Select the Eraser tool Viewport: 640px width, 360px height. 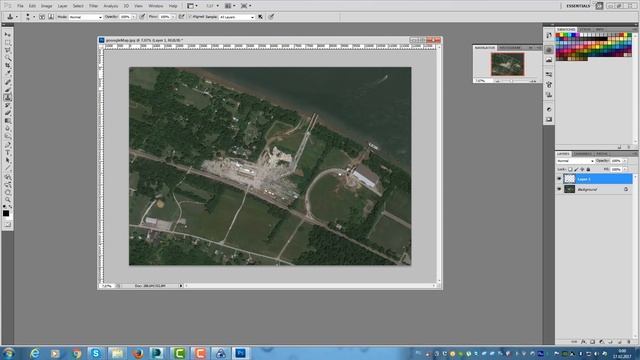coord(7,113)
